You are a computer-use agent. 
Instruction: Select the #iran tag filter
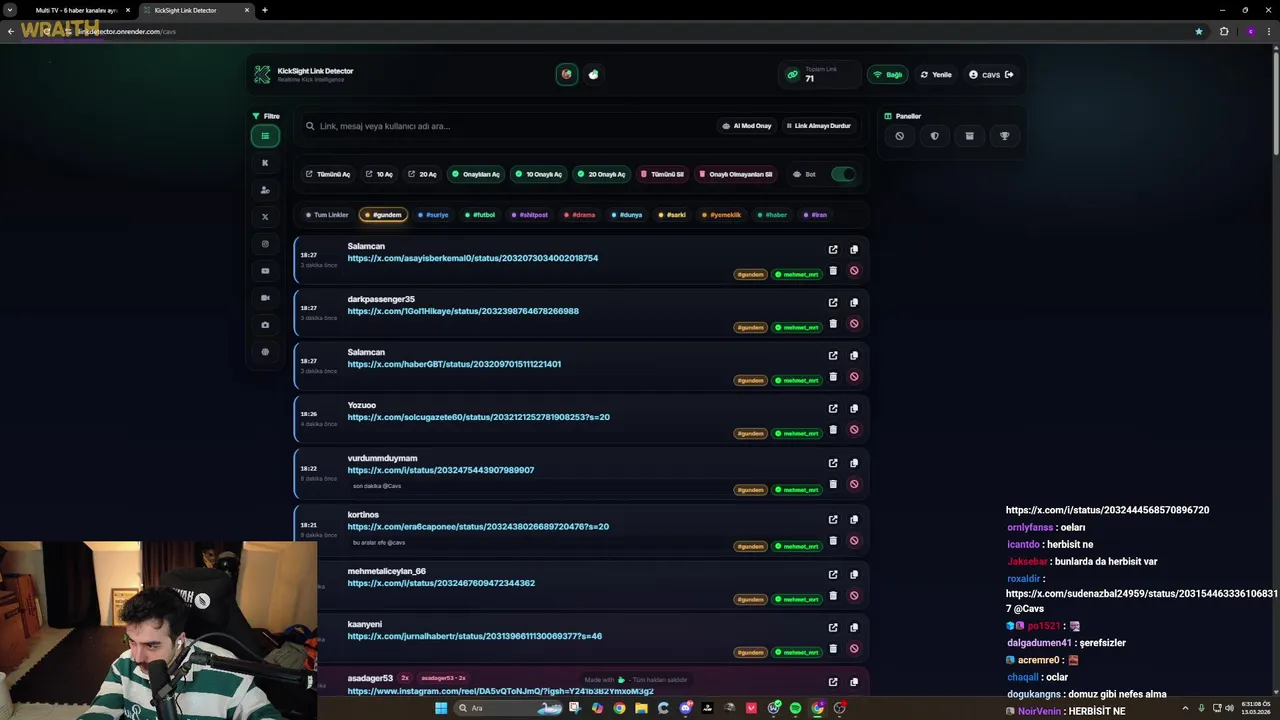point(816,215)
